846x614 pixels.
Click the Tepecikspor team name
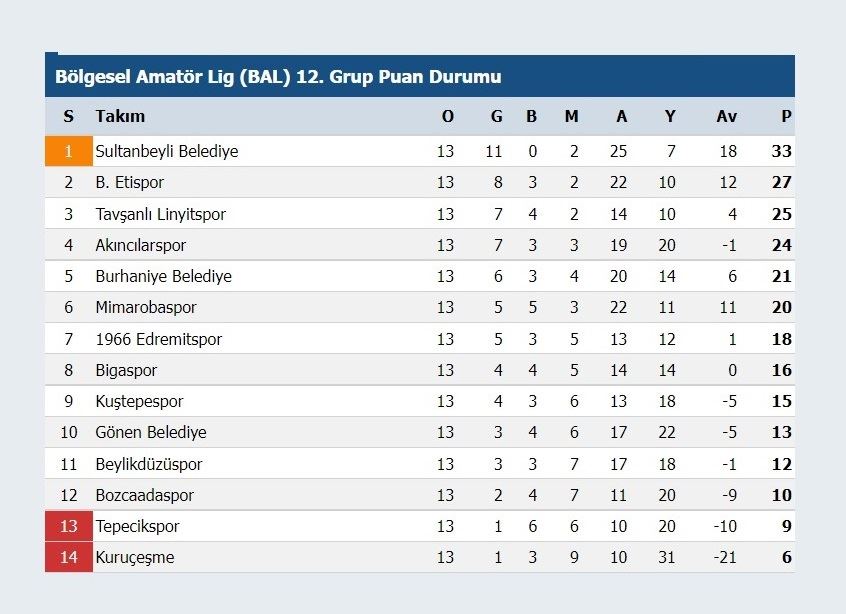(137, 526)
